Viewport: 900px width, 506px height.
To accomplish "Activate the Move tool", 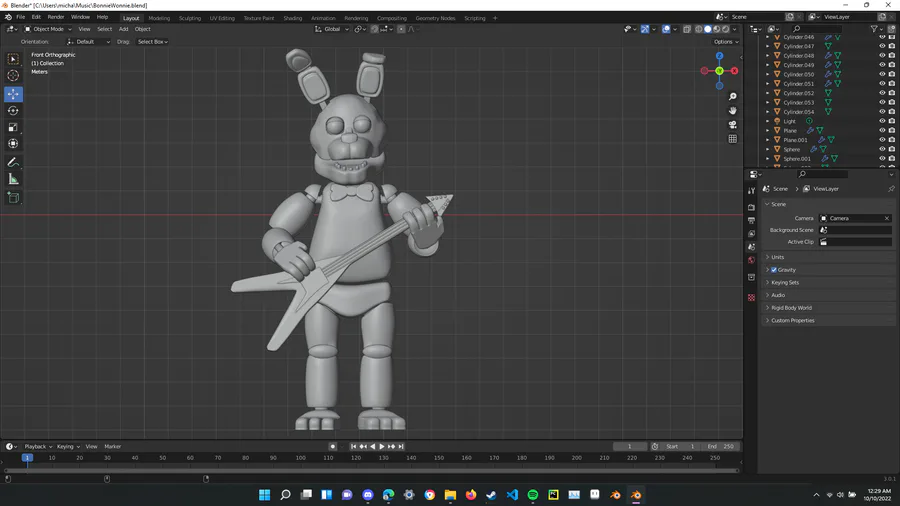I will point(13,94).
